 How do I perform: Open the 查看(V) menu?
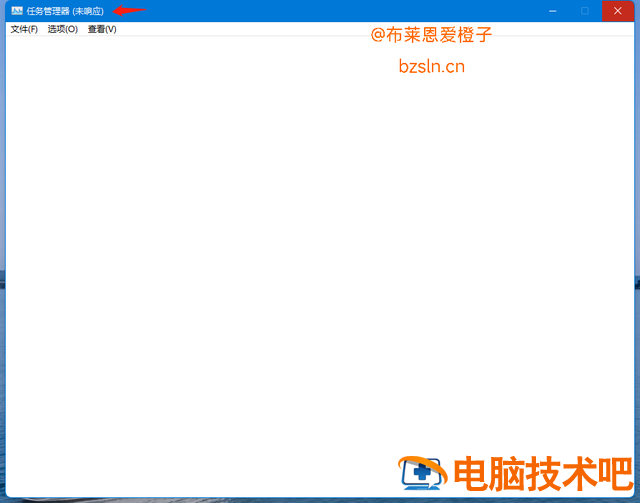click(102, 29)
